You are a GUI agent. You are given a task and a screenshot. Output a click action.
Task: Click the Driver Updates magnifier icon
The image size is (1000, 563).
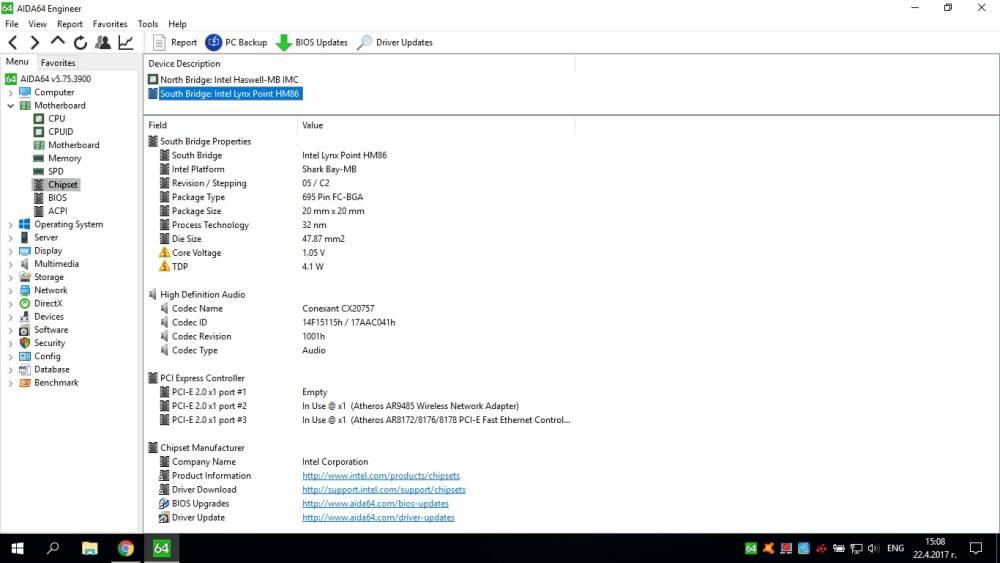point(364,43)
